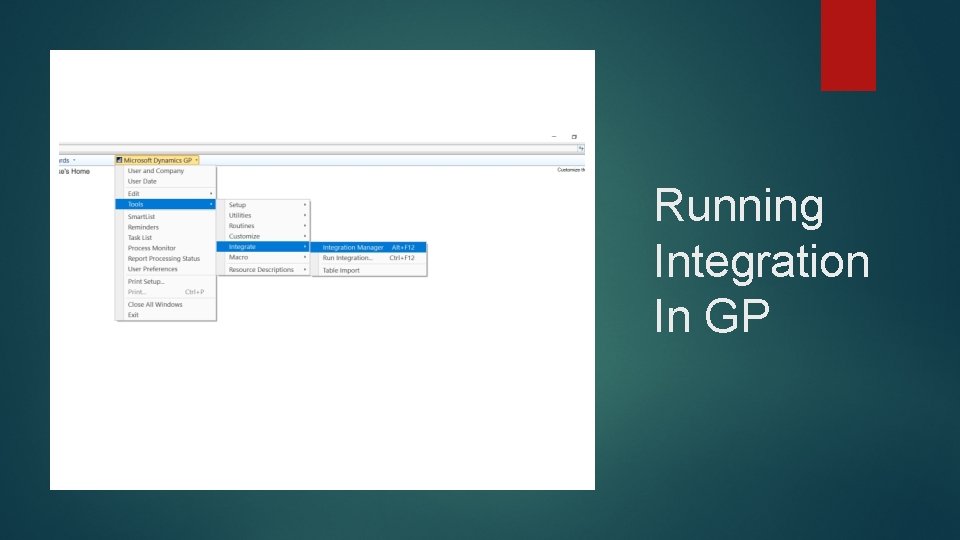Expand the Macro submenu

coord(263,257)
